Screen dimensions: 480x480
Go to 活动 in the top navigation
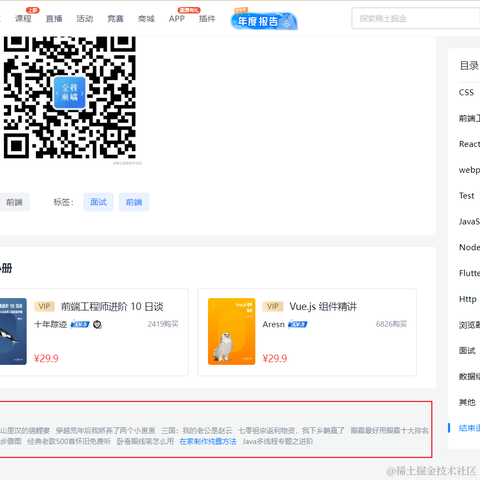point(85,19)
